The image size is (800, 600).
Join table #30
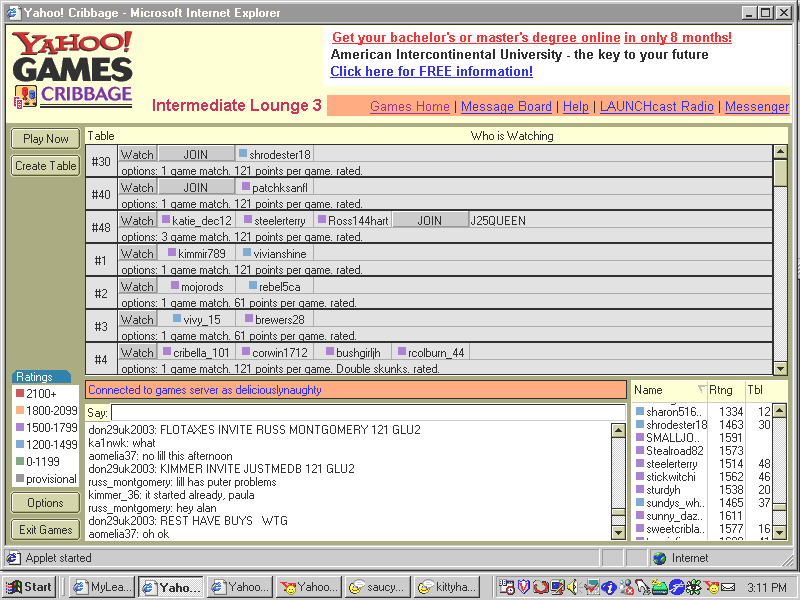[196, 154]
